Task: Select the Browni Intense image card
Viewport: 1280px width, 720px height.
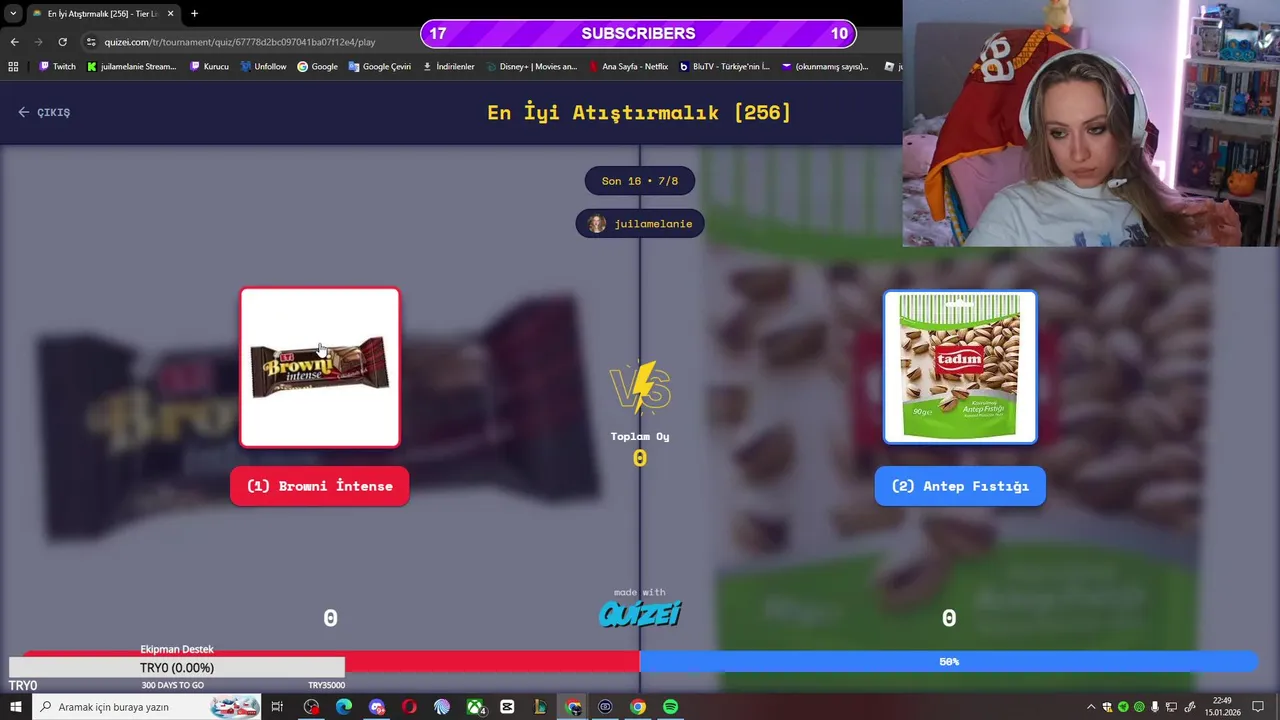Action: click(320, 367)
